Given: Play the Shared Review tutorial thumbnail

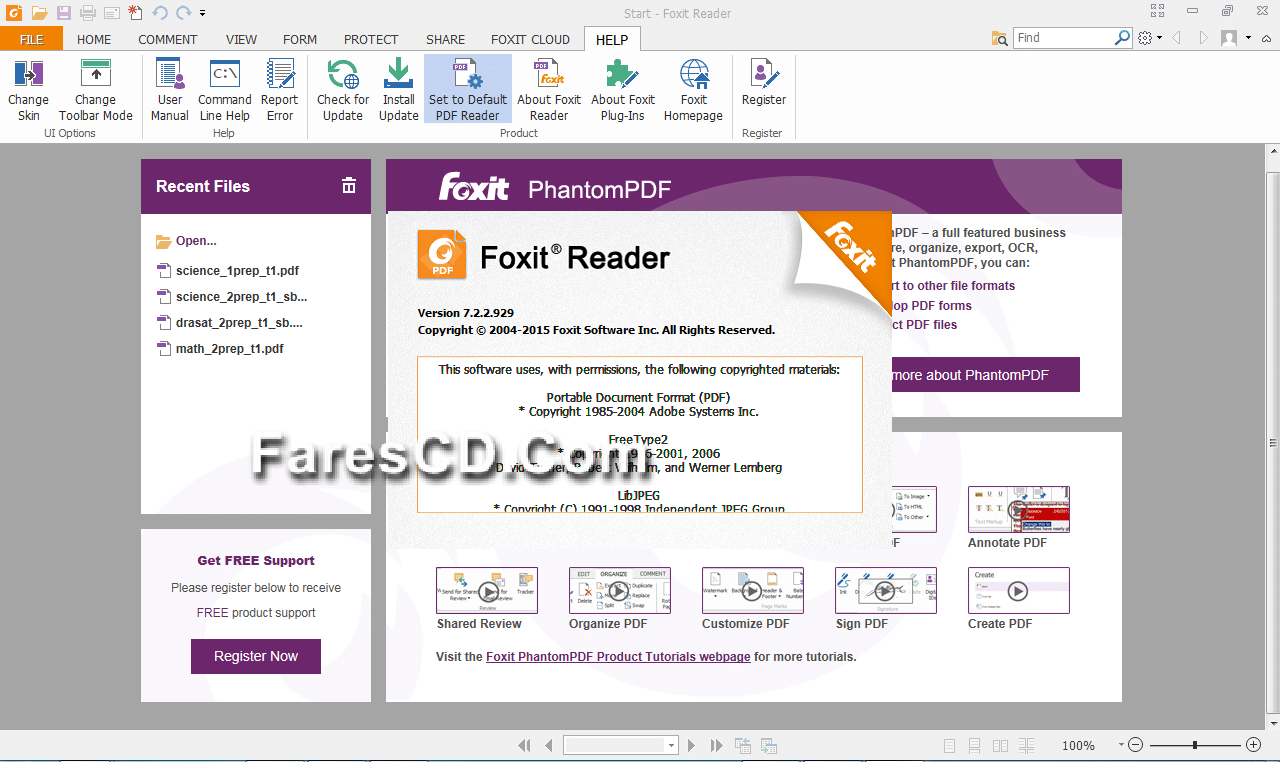Looking at the screenshot, I should pyautogui.click(x=487, y=590).
